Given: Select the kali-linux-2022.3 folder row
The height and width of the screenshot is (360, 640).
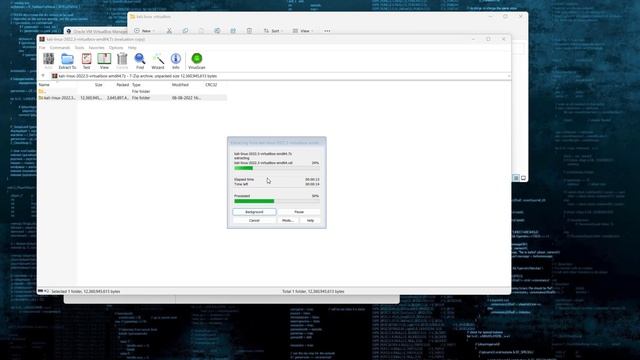Looking at the screenshot, I should point(132,98).
